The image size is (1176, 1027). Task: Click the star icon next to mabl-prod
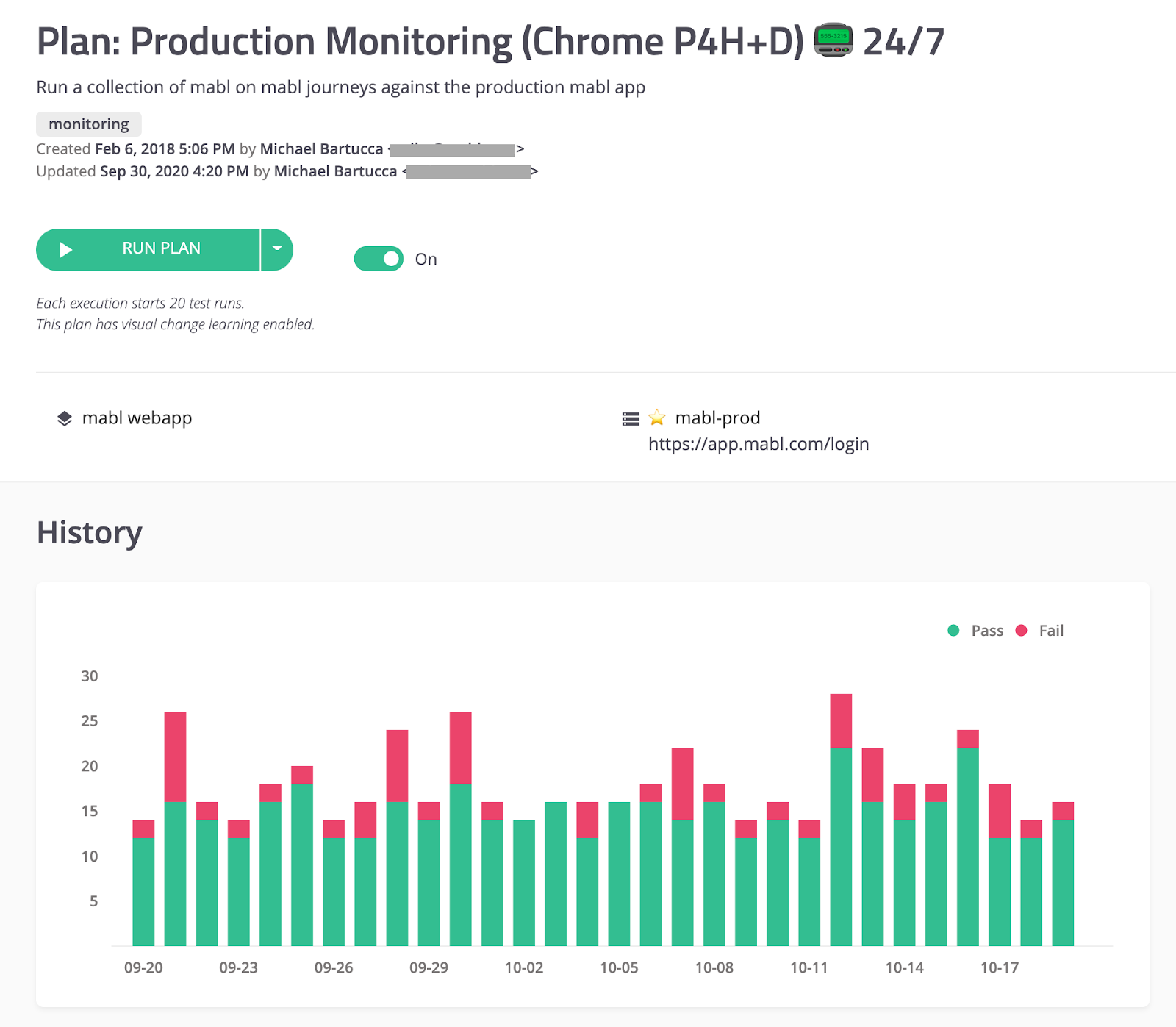657,418
